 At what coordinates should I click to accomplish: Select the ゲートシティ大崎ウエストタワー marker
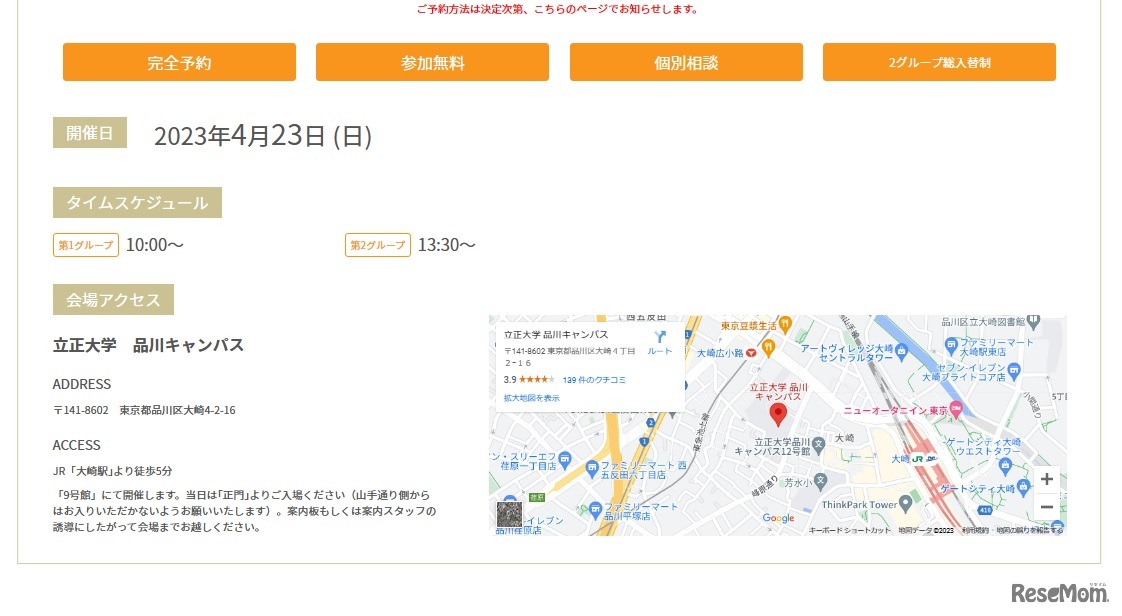tap(1005, 466)
